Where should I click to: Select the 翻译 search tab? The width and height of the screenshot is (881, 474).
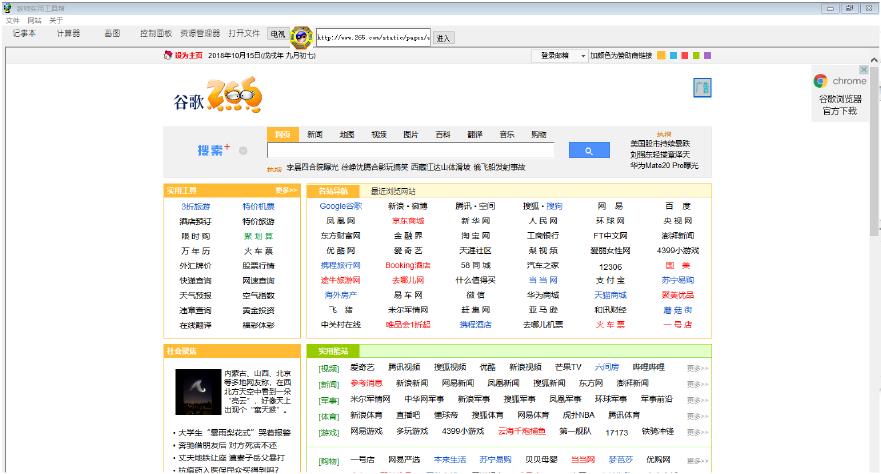[x=475, y=135]
